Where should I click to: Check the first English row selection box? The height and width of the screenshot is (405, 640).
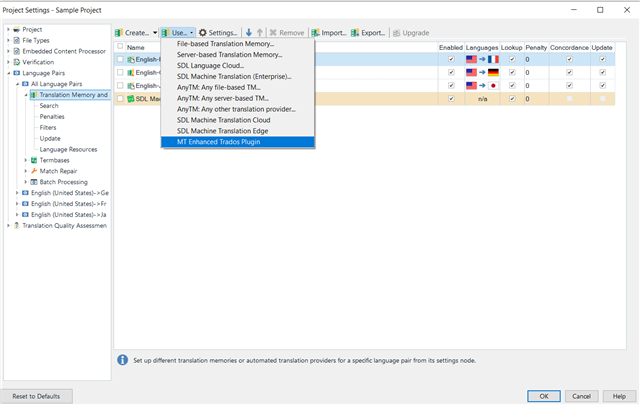[120, 59]
